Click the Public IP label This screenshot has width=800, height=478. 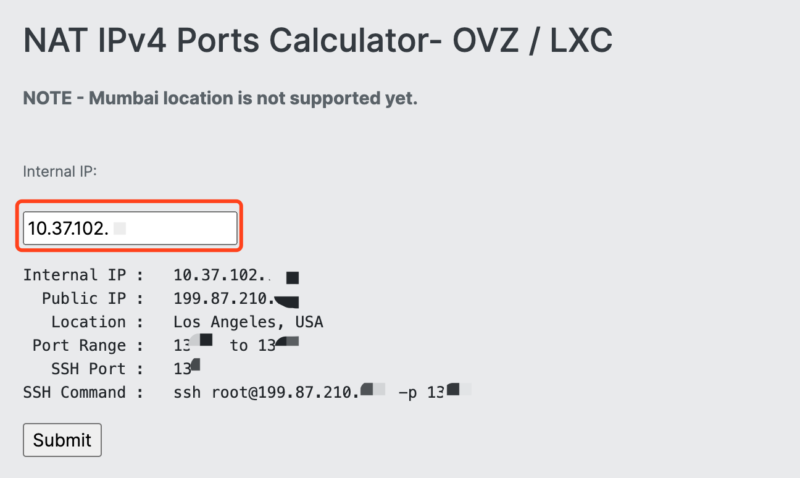point(84,298)
